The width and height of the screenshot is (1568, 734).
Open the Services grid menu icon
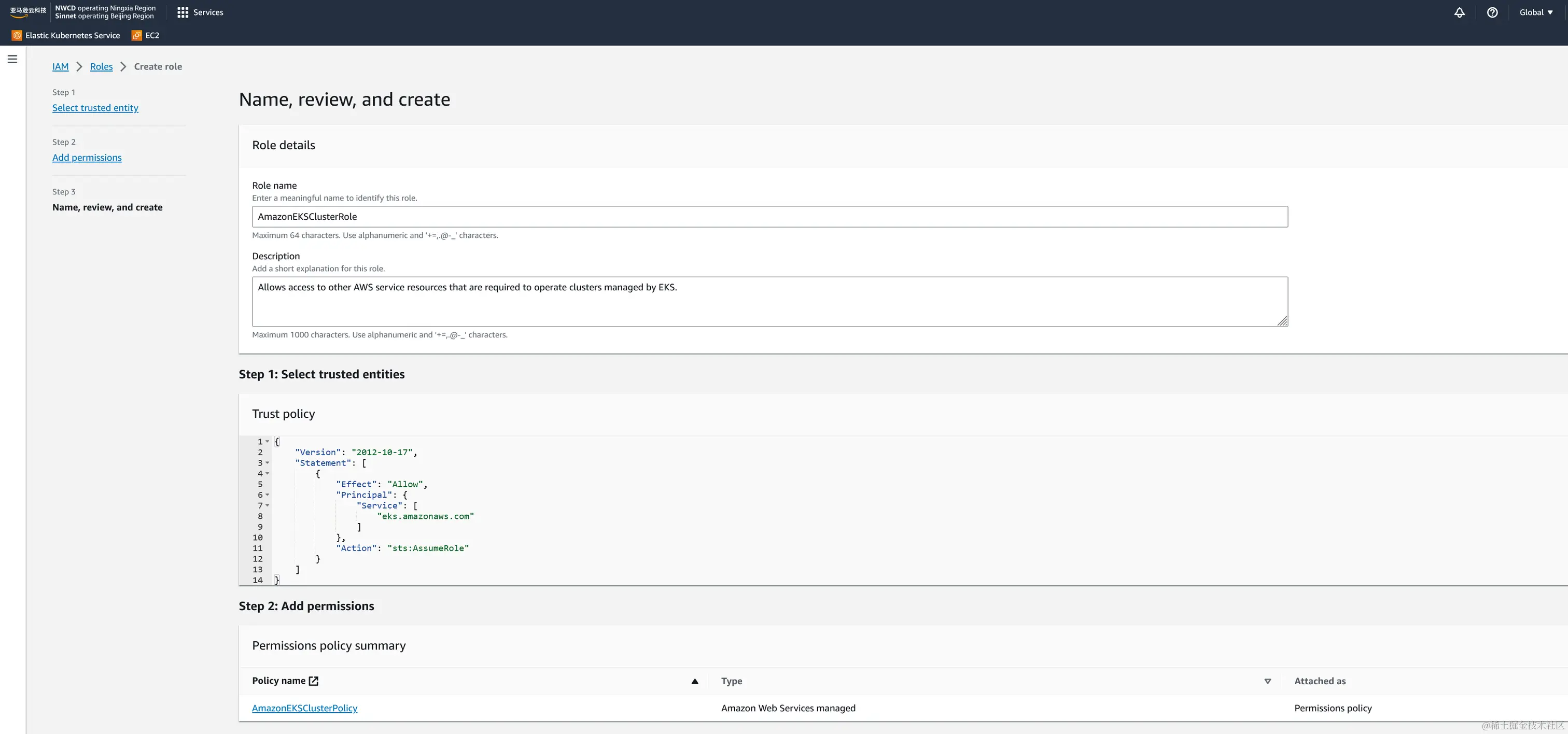[183, 12]
